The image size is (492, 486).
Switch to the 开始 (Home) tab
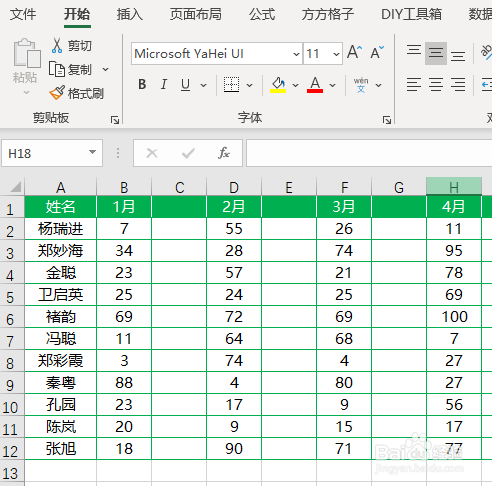pos(77,14)
